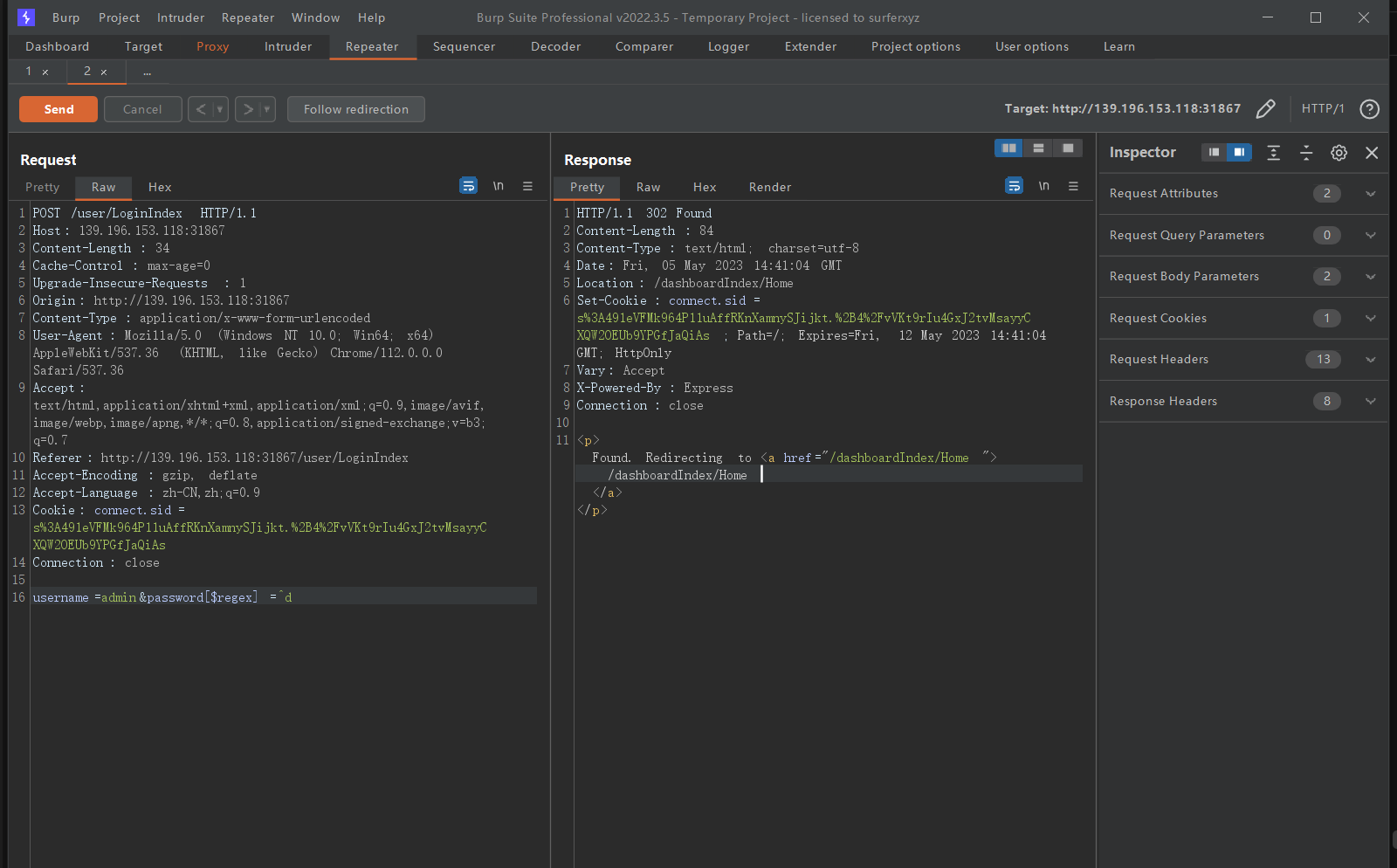Select top-bottom layout view icon
The height and width of the screenshot is (868, 1397).
click(1038, 148)
